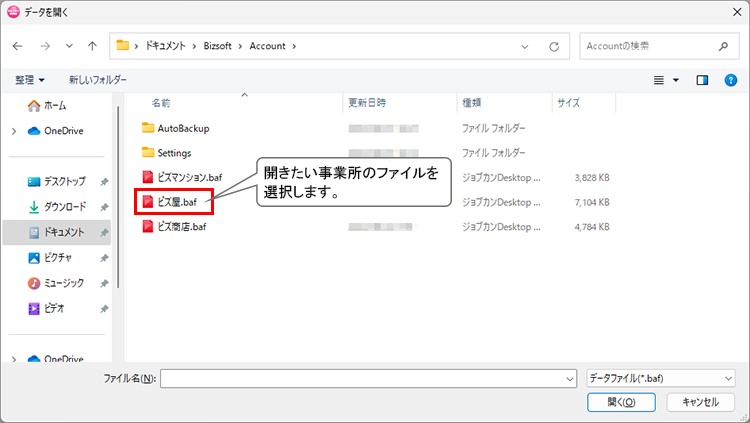Click the blue help question mark icon
This screenshot has height=423, width=750.
730,79
